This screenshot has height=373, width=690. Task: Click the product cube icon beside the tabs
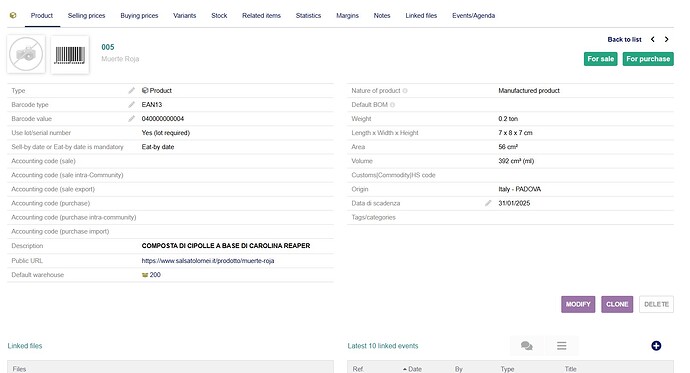pyautogui.click(x=13, y=15)
